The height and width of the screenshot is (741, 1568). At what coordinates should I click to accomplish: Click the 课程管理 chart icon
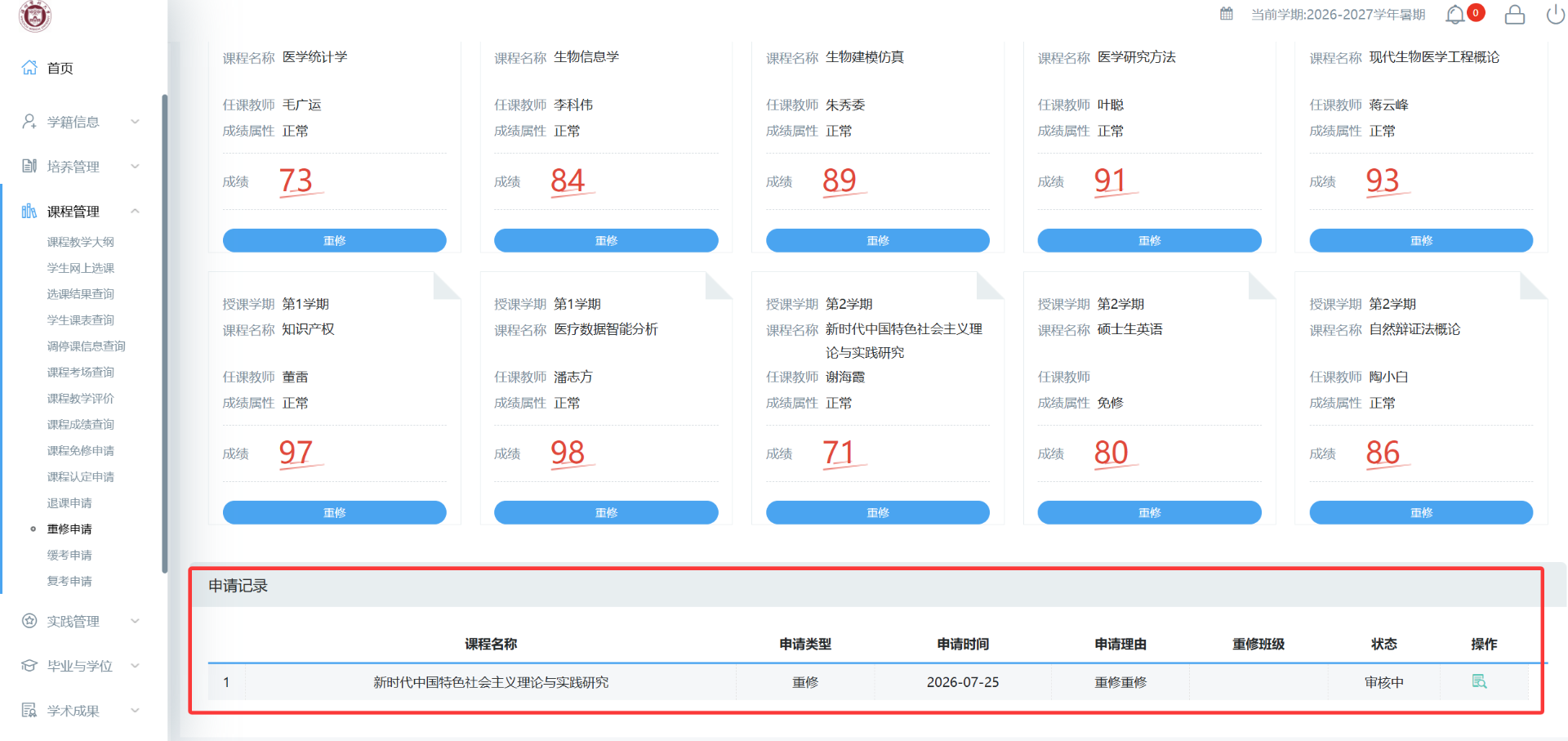(x=29, y=211)
